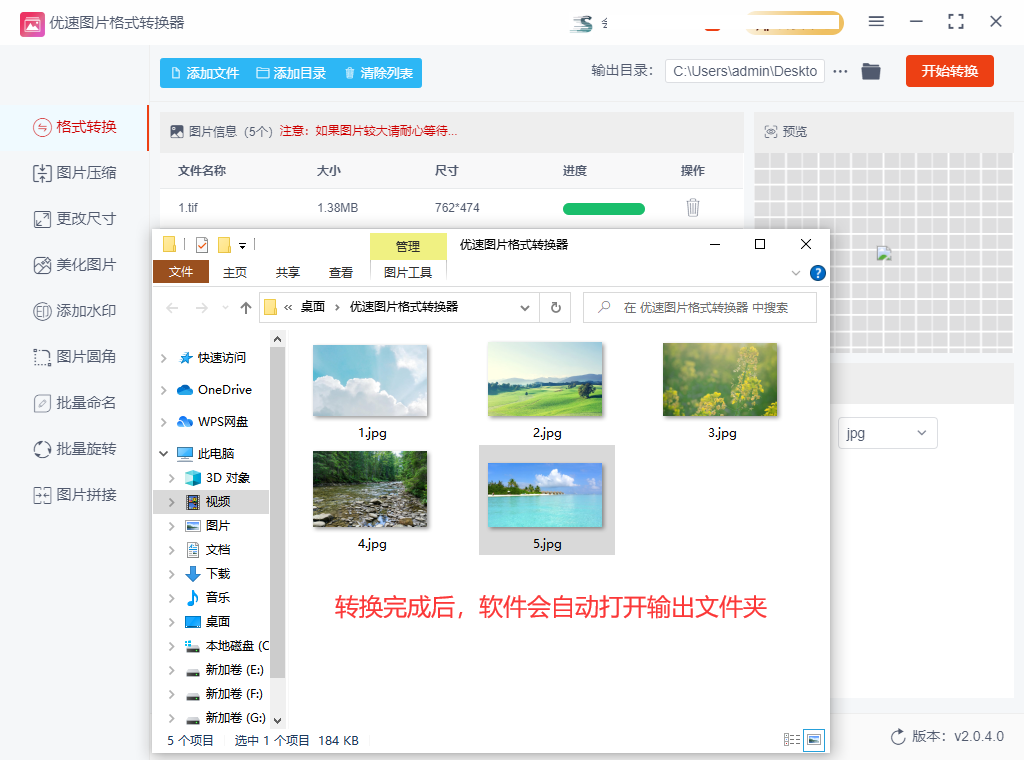Open the 共享 ribbon tab in Explorer
This screenshot has width=1024, height=760.
tap(287, 272)
